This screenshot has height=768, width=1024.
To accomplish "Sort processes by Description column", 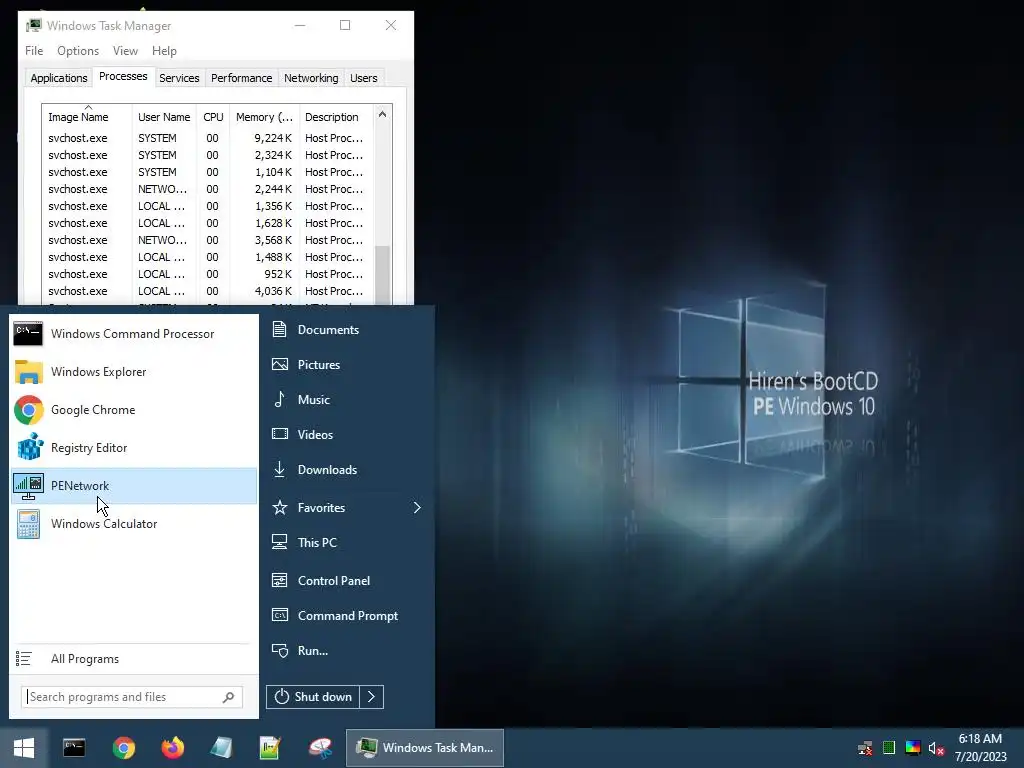I will tap(336, 117).
